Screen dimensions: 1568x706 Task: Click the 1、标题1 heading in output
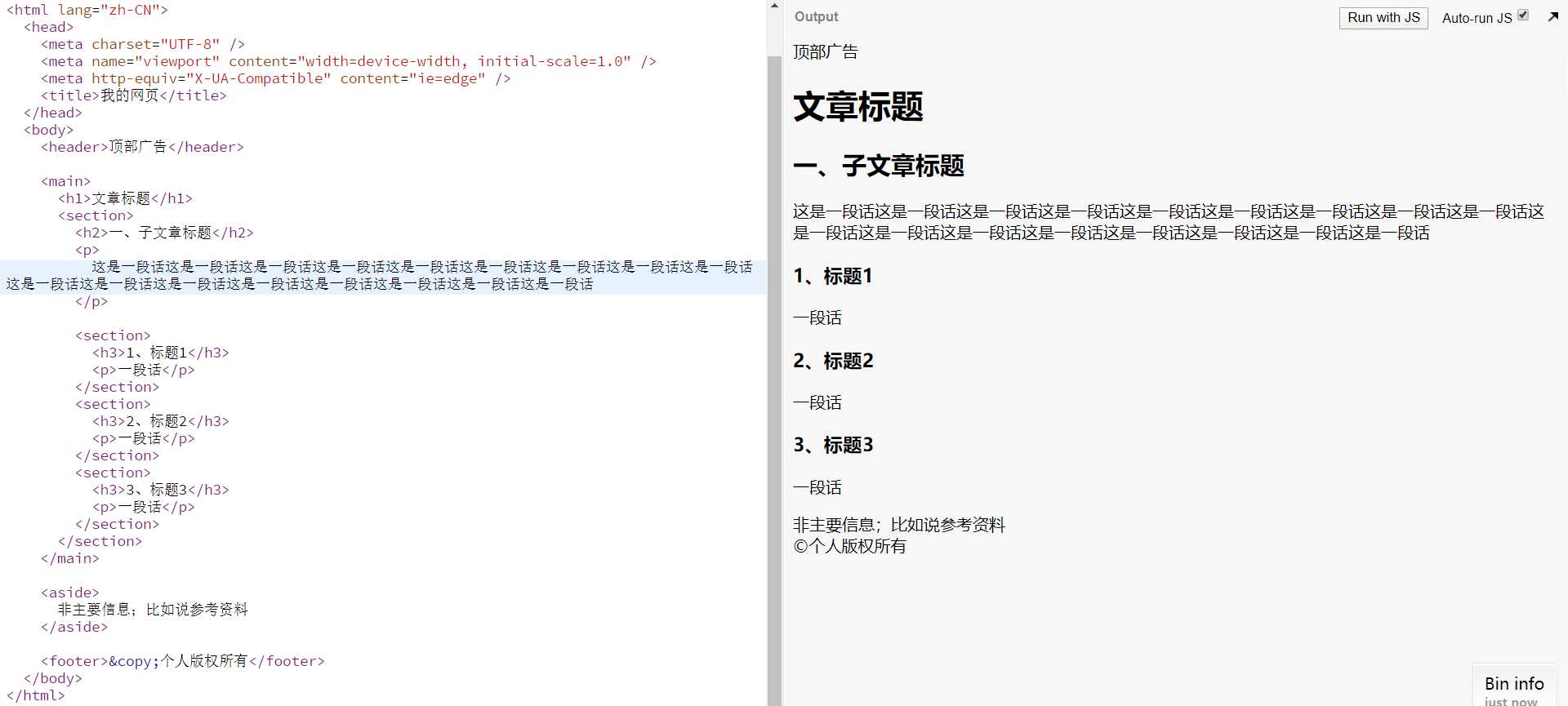click(x=833, y=277)
